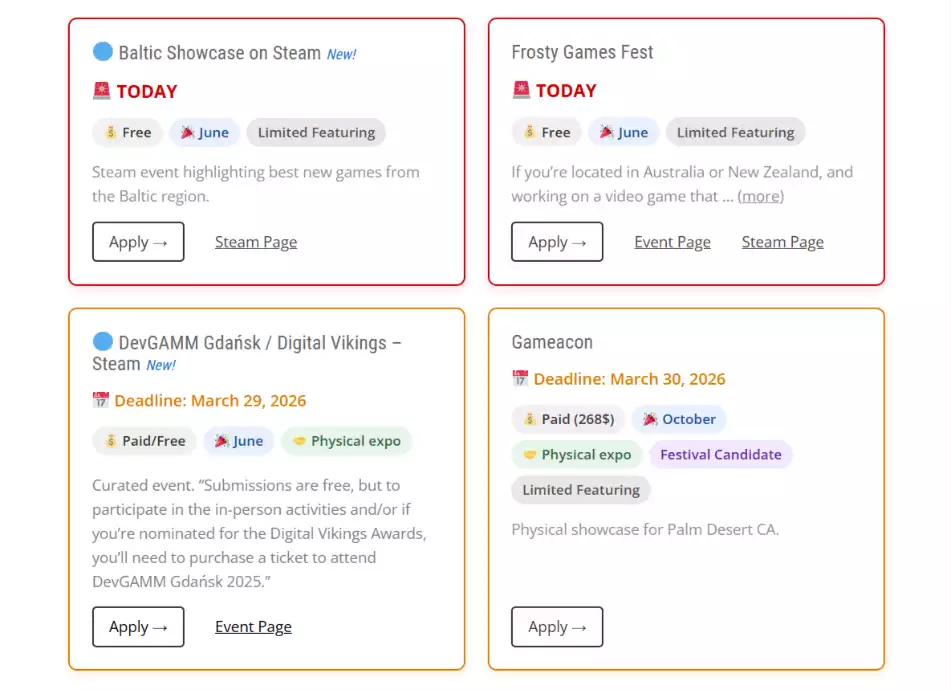Click Apply button for Gameacon
Screen dimensions: 951x690
557,626
